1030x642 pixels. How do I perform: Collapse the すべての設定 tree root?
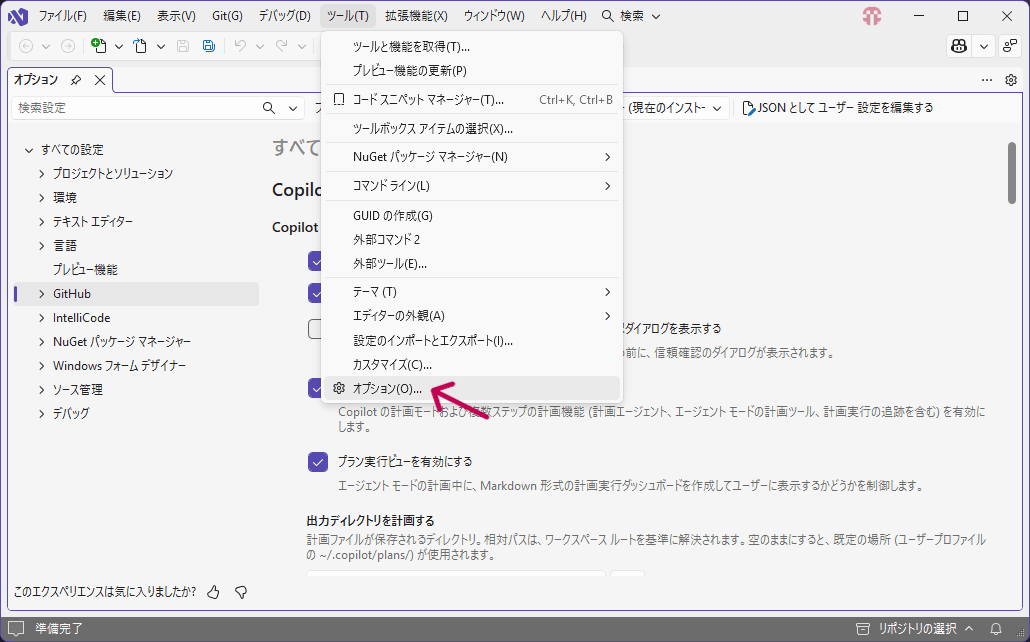tap(29, 150)
